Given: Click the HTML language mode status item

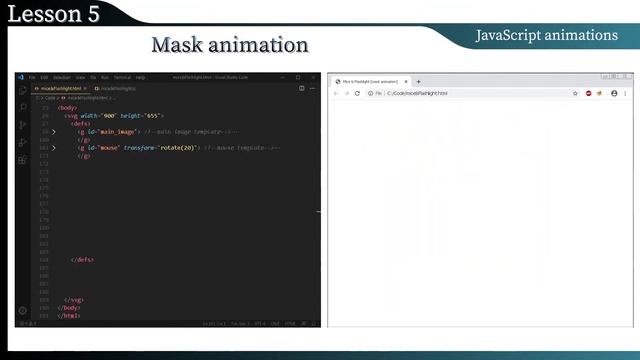Looking at the screenshot, I should point(290,324).
